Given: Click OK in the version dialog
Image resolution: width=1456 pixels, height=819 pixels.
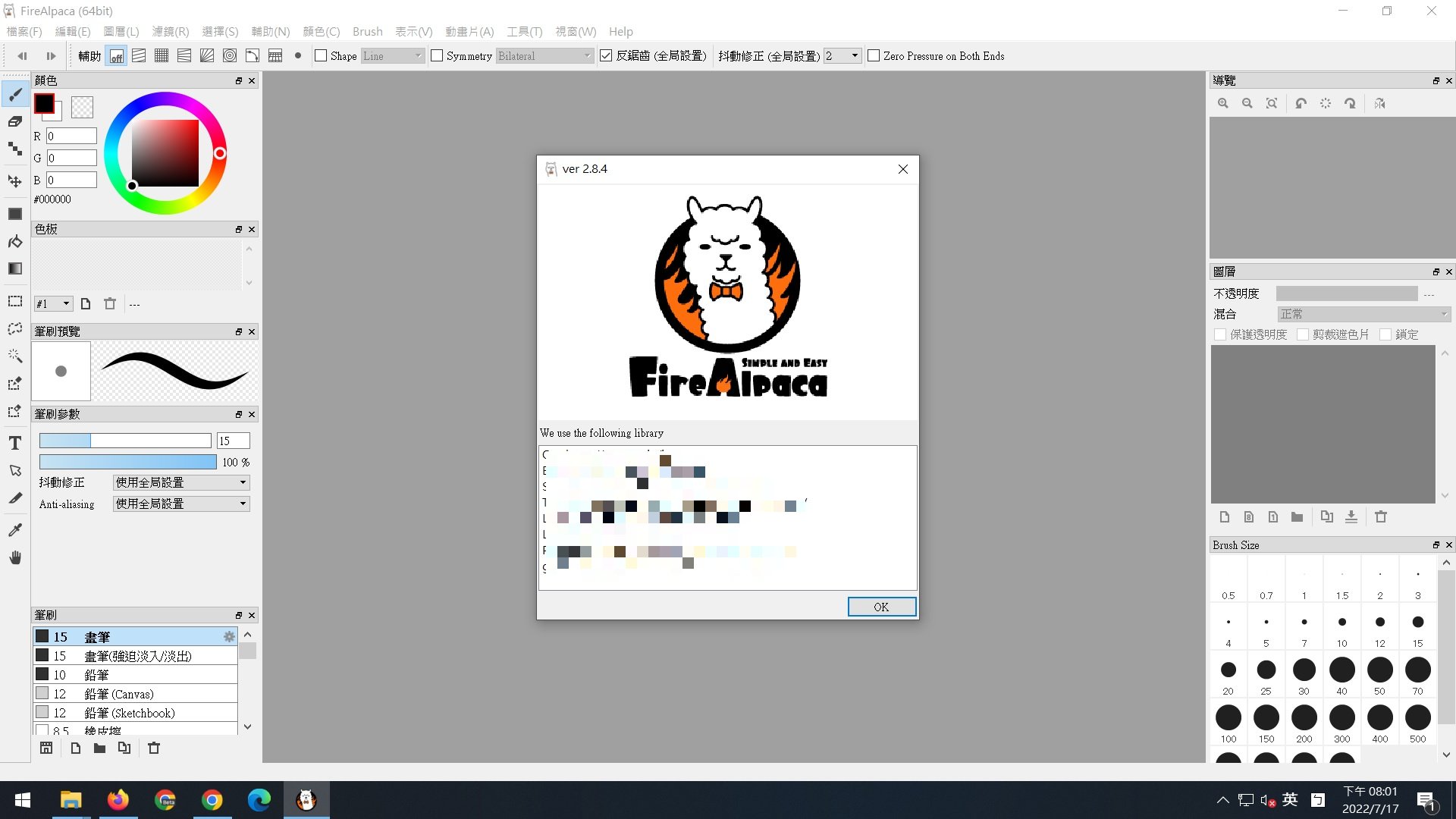Looking at the screenshot, I should pos(881,607).
